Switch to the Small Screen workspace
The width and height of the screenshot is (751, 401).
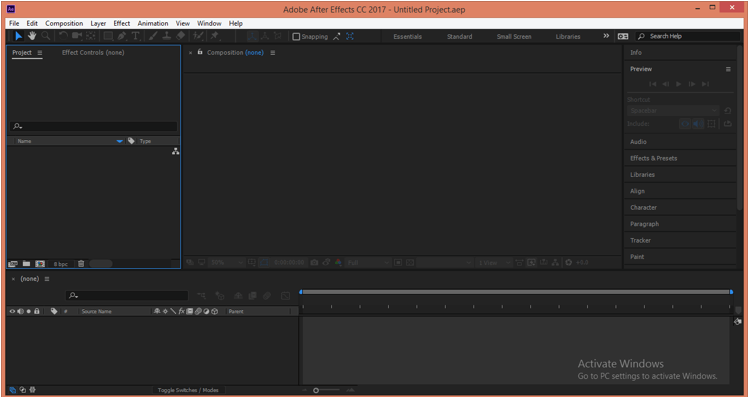[514, 37]
